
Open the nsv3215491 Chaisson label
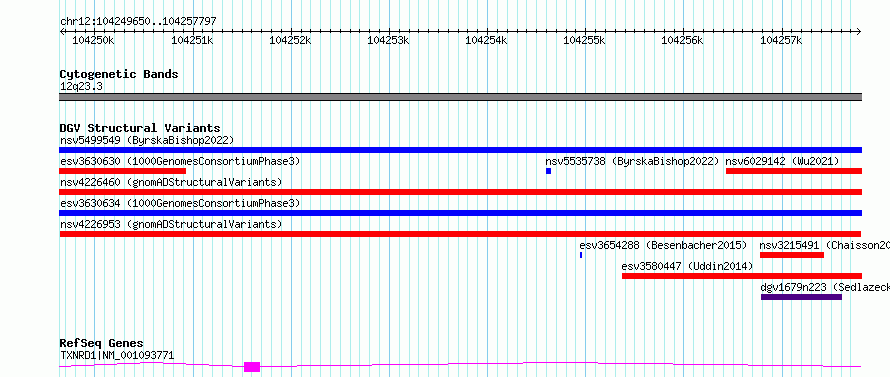(x=825, y=245)
